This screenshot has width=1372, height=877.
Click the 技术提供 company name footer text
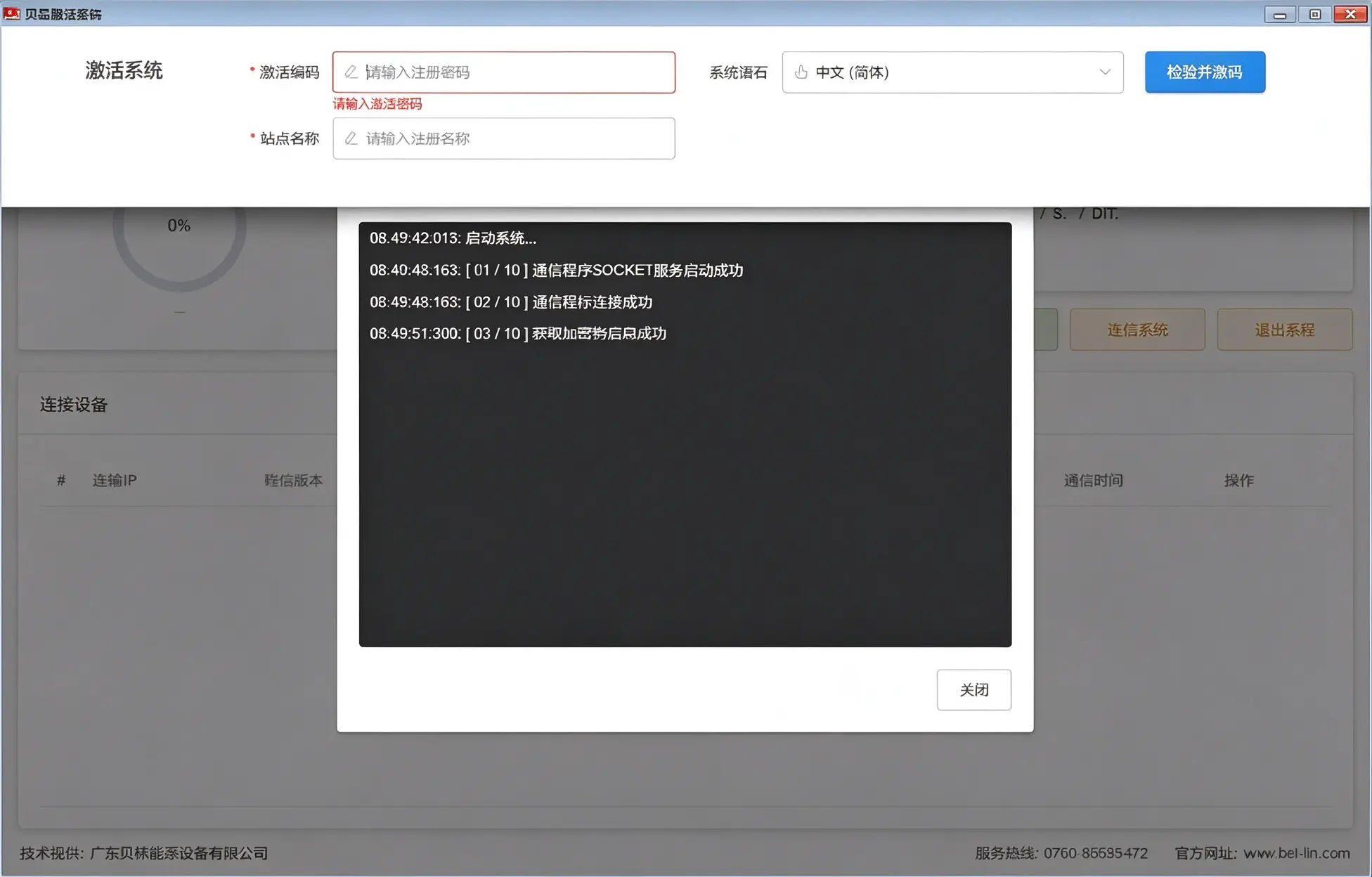[x=144, y=853]
